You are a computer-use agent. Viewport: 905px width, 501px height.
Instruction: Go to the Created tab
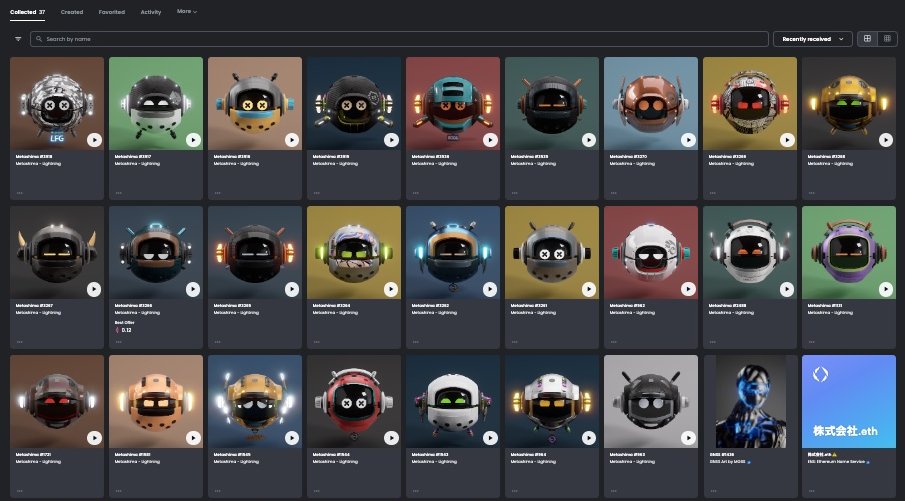coord(72,12)
